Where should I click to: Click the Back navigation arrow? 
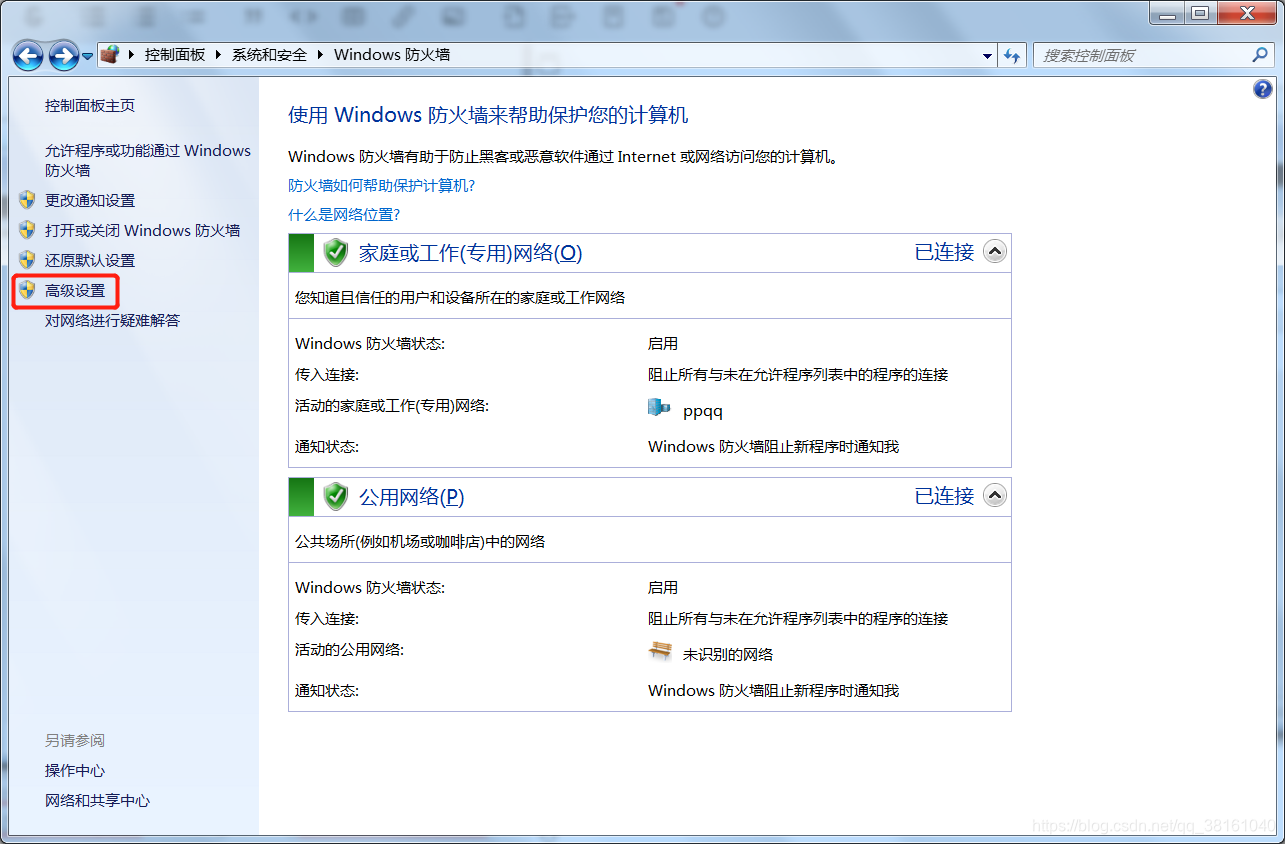point(27,56)
